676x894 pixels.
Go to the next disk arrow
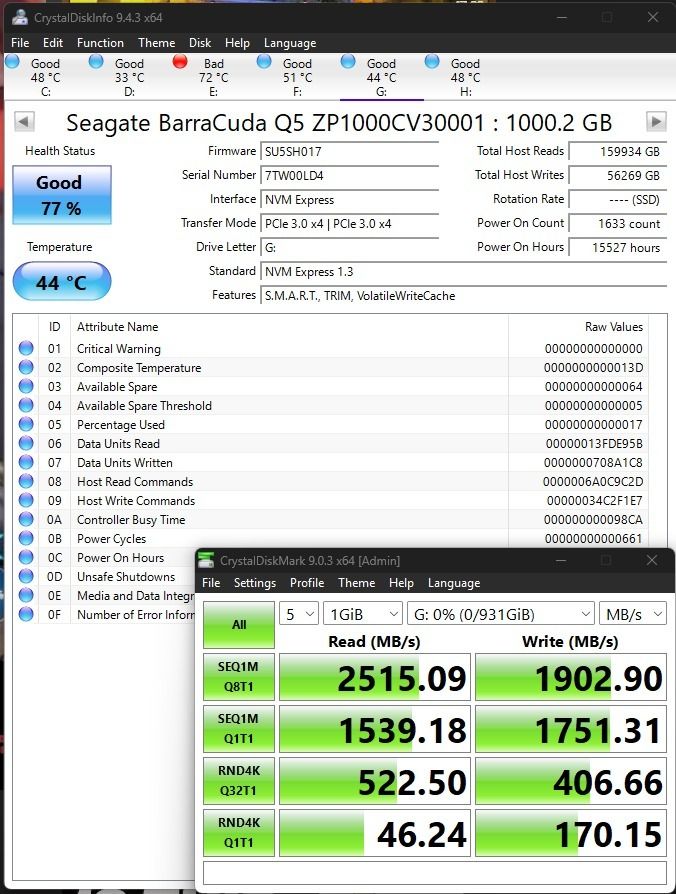655,121
